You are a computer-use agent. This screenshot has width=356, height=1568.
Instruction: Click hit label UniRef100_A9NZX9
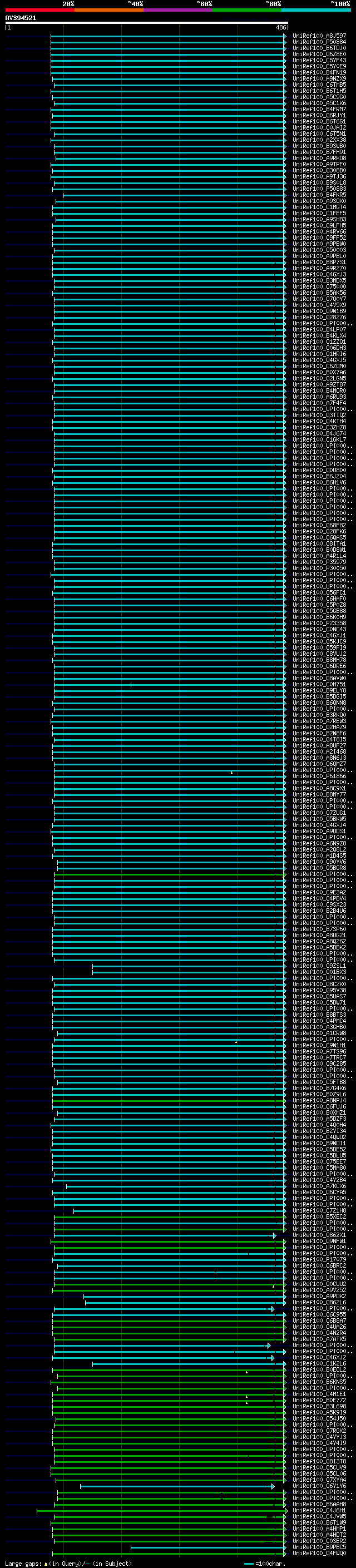tap(319, 78)
